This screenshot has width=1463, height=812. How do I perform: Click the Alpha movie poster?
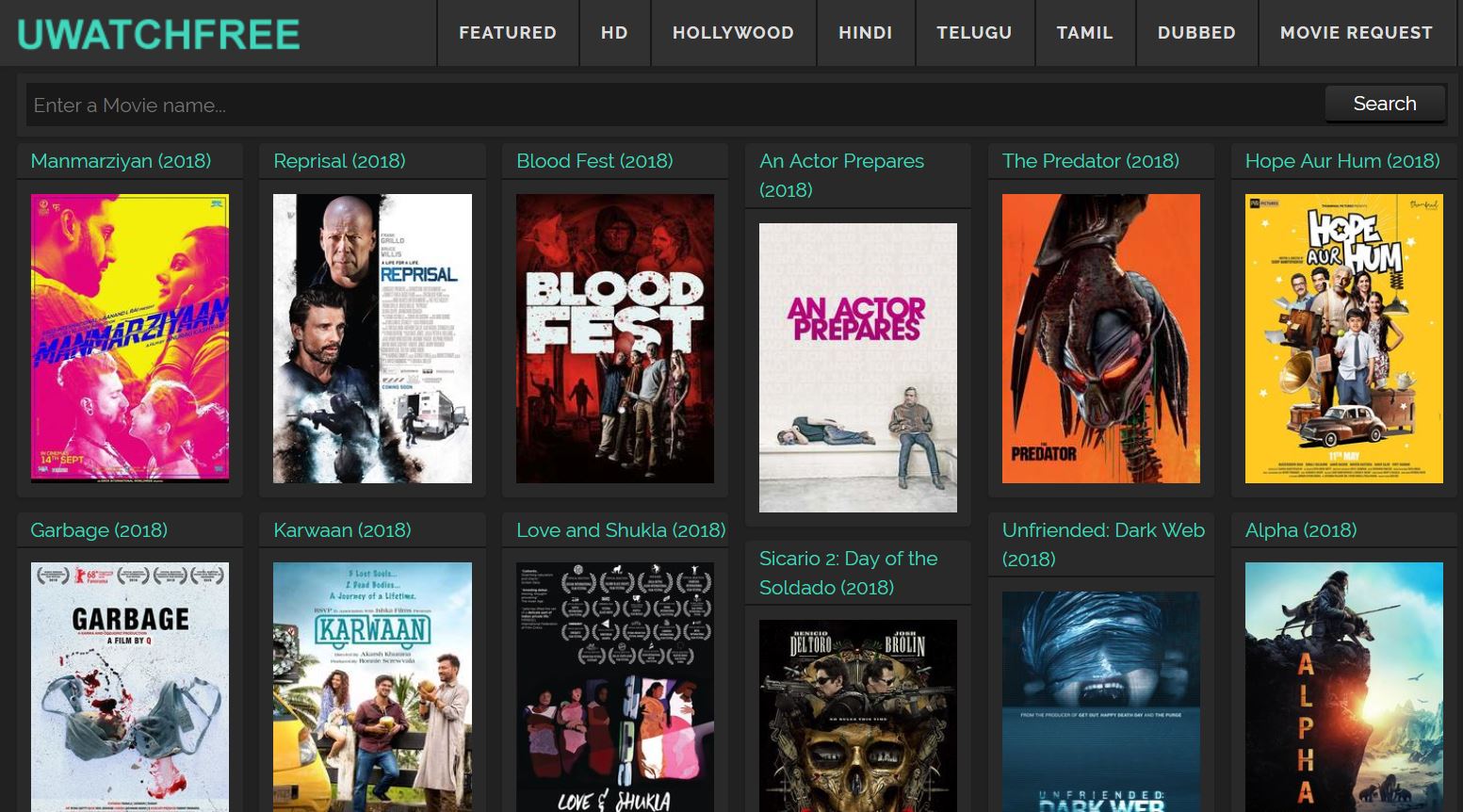(1343, 686)
